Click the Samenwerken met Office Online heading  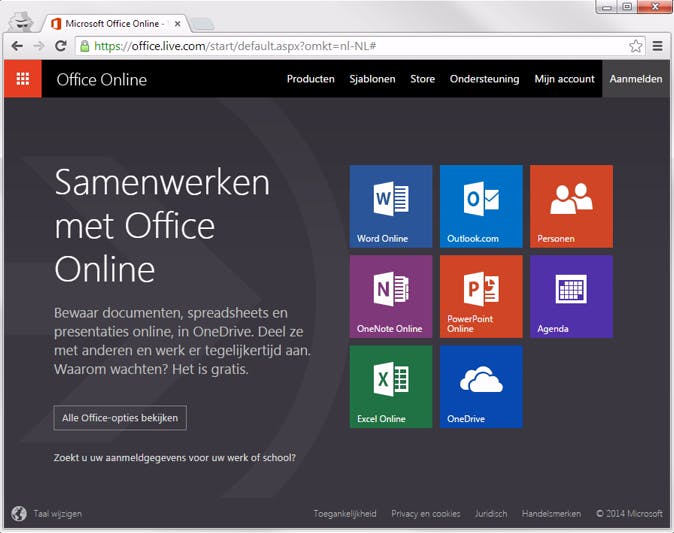point(162,226)
